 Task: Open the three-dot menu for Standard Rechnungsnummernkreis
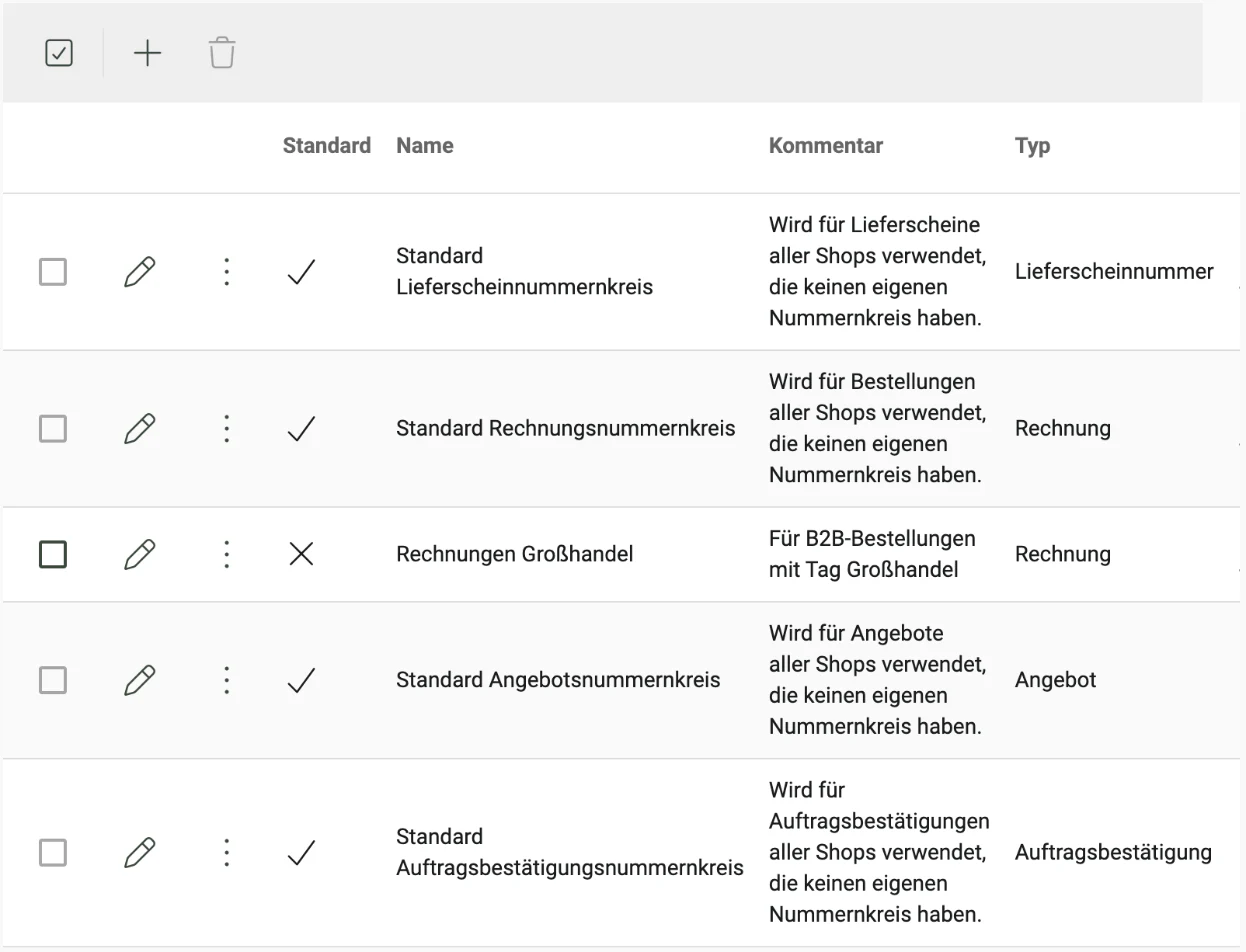point(227,429)
